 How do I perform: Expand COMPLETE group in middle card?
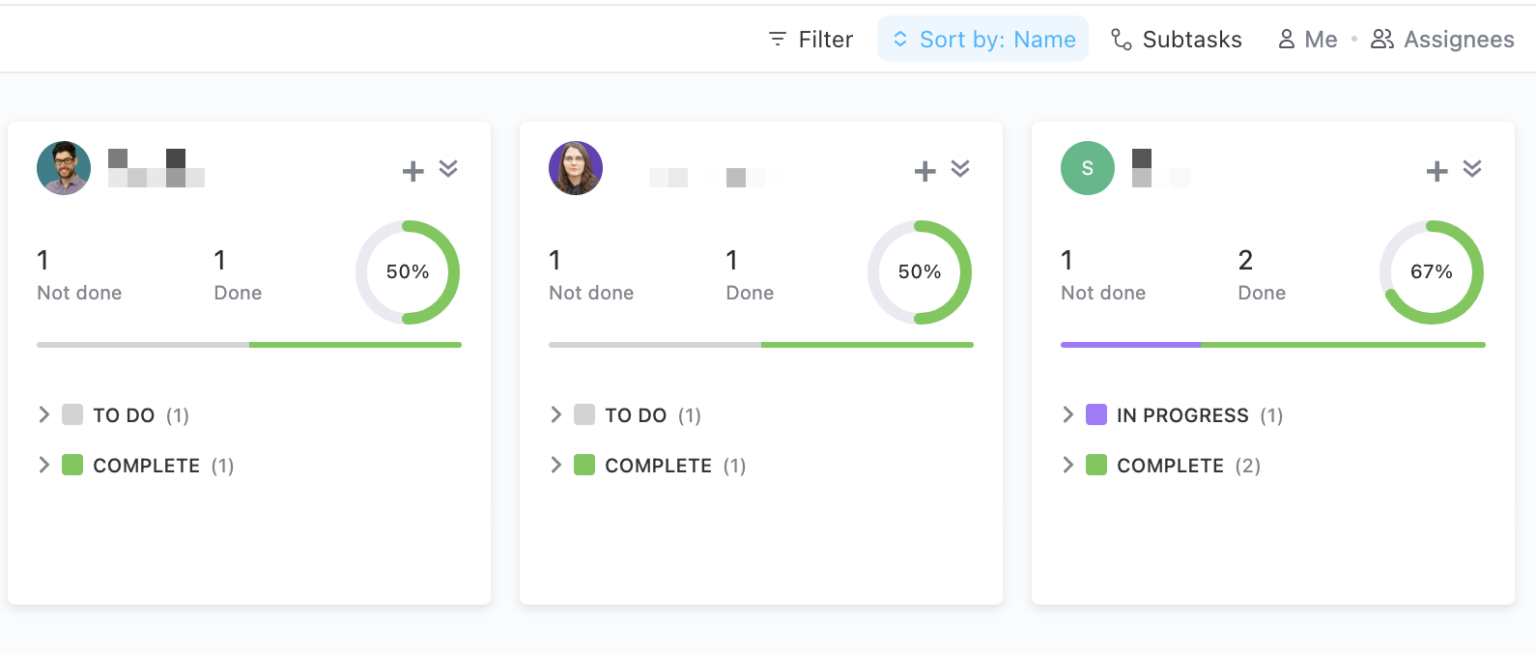click(556, 465)
